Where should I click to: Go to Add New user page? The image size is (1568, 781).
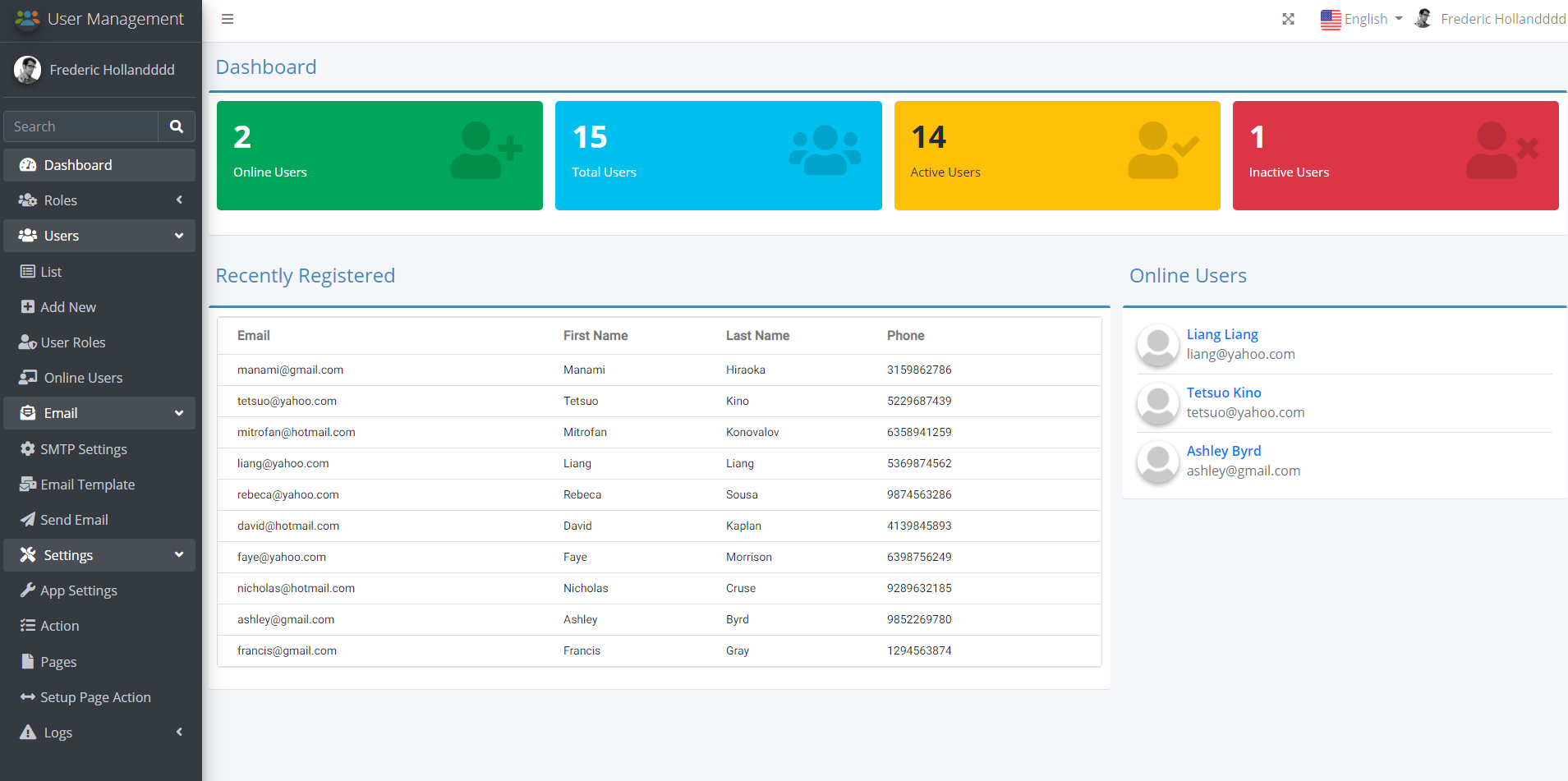68,307
